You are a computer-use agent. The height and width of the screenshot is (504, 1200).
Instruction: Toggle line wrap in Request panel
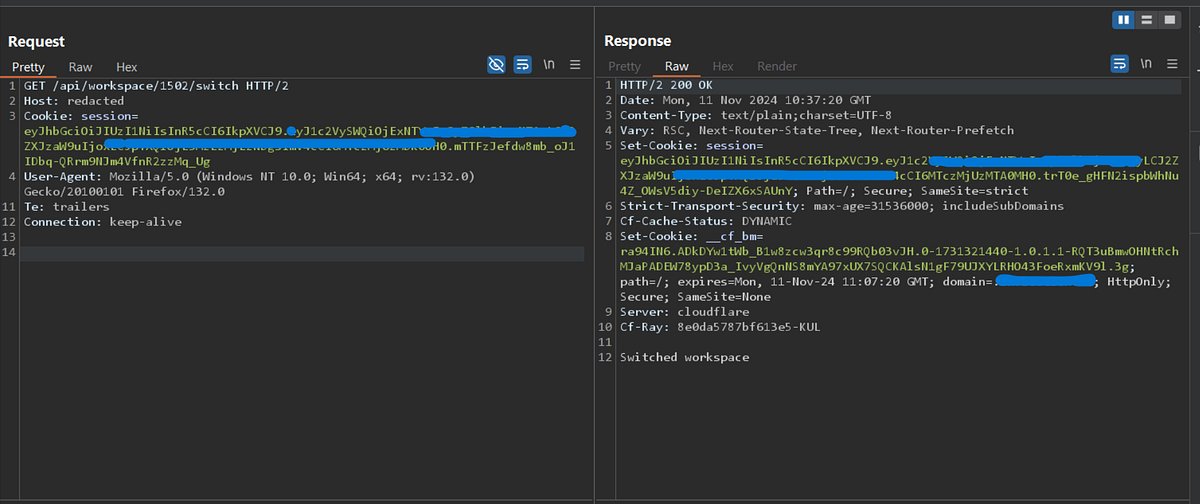point(522,64)
